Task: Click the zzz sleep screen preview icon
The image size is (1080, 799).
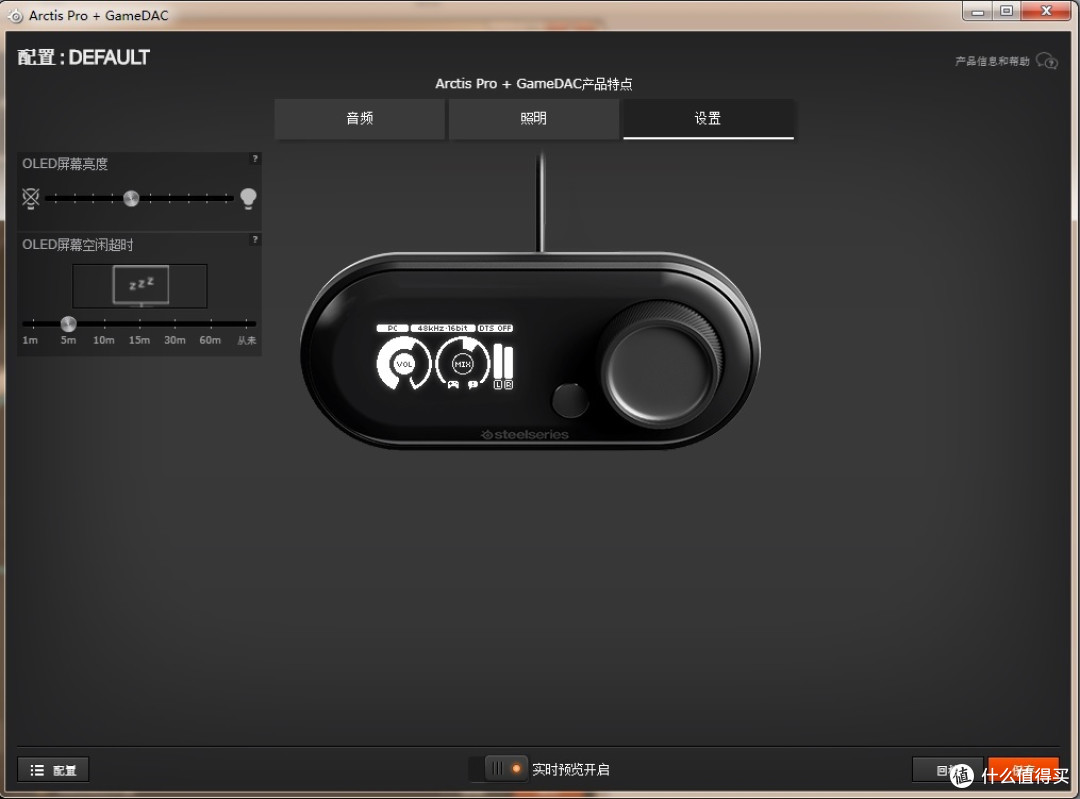Action: click(141, 285)
